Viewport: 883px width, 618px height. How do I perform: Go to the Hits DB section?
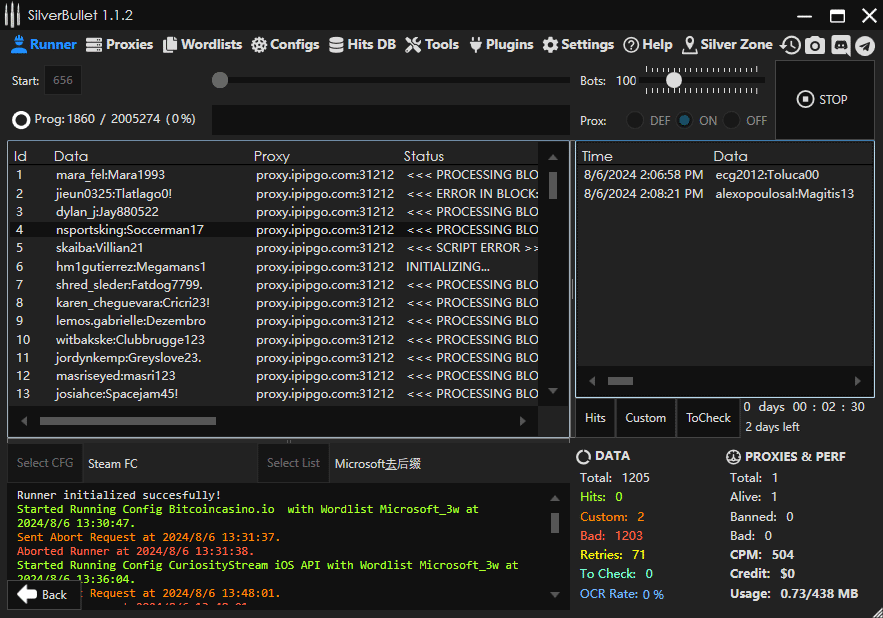[x=363, y=45]
